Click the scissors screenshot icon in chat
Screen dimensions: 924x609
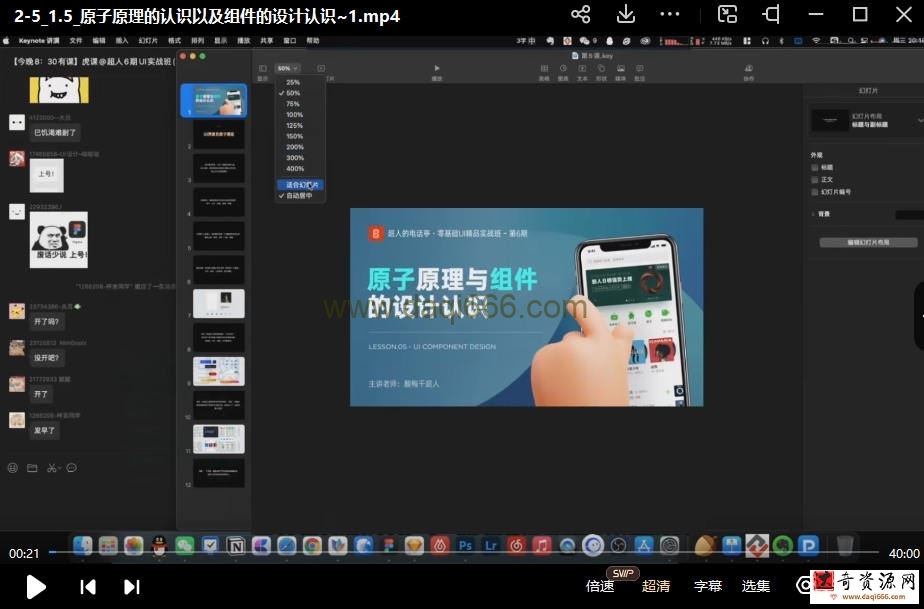tap(52, 468)
